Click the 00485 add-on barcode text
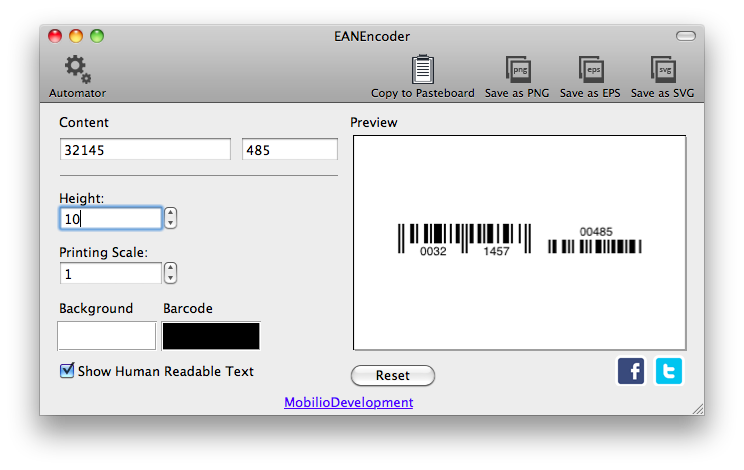The width and height of the screenshot is (744, 470). tap(596, 232)
